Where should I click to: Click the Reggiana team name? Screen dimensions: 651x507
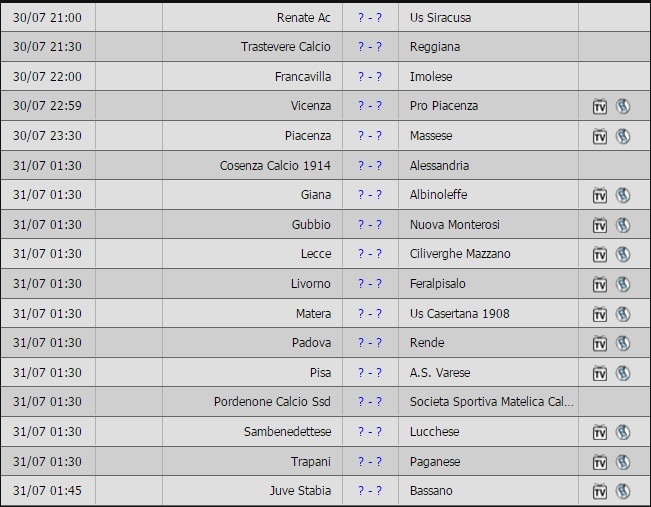coord(435,47)
